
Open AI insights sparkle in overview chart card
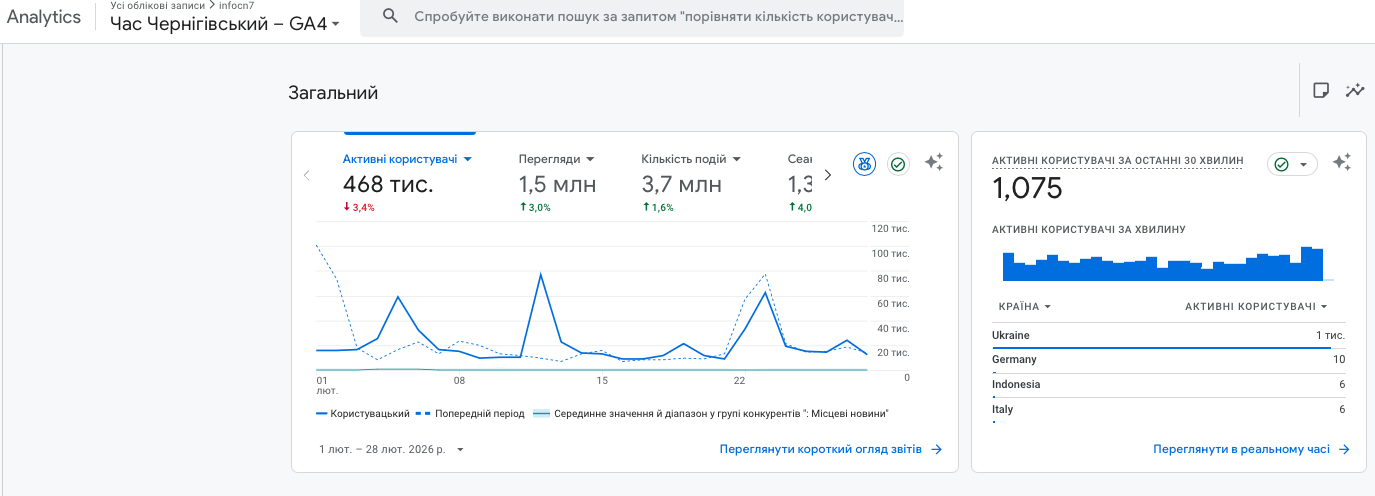point(934,163)
